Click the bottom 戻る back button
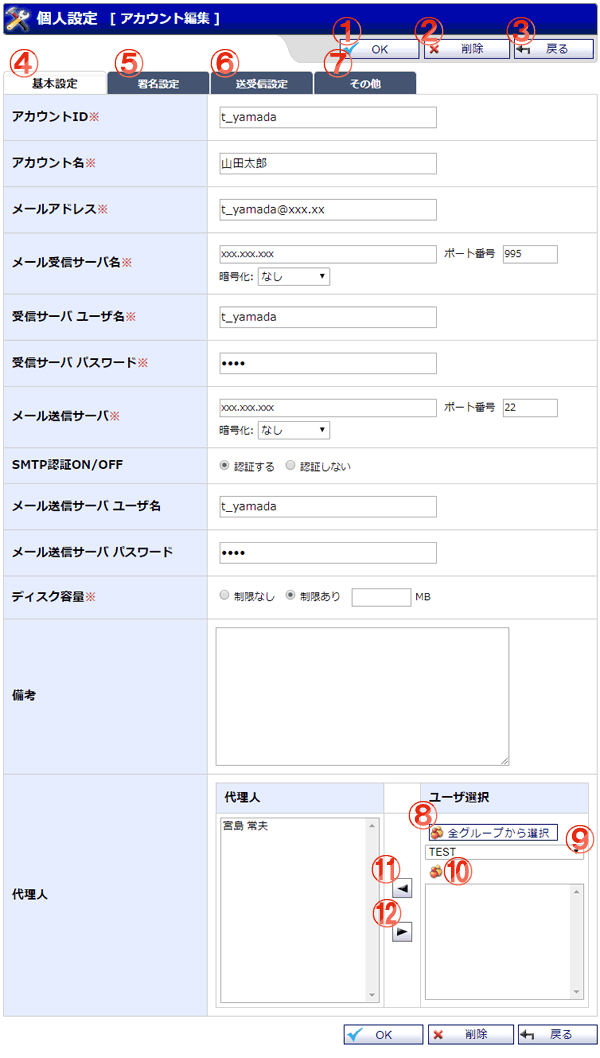This screenshot has height=1058, width=600. 557,1034
